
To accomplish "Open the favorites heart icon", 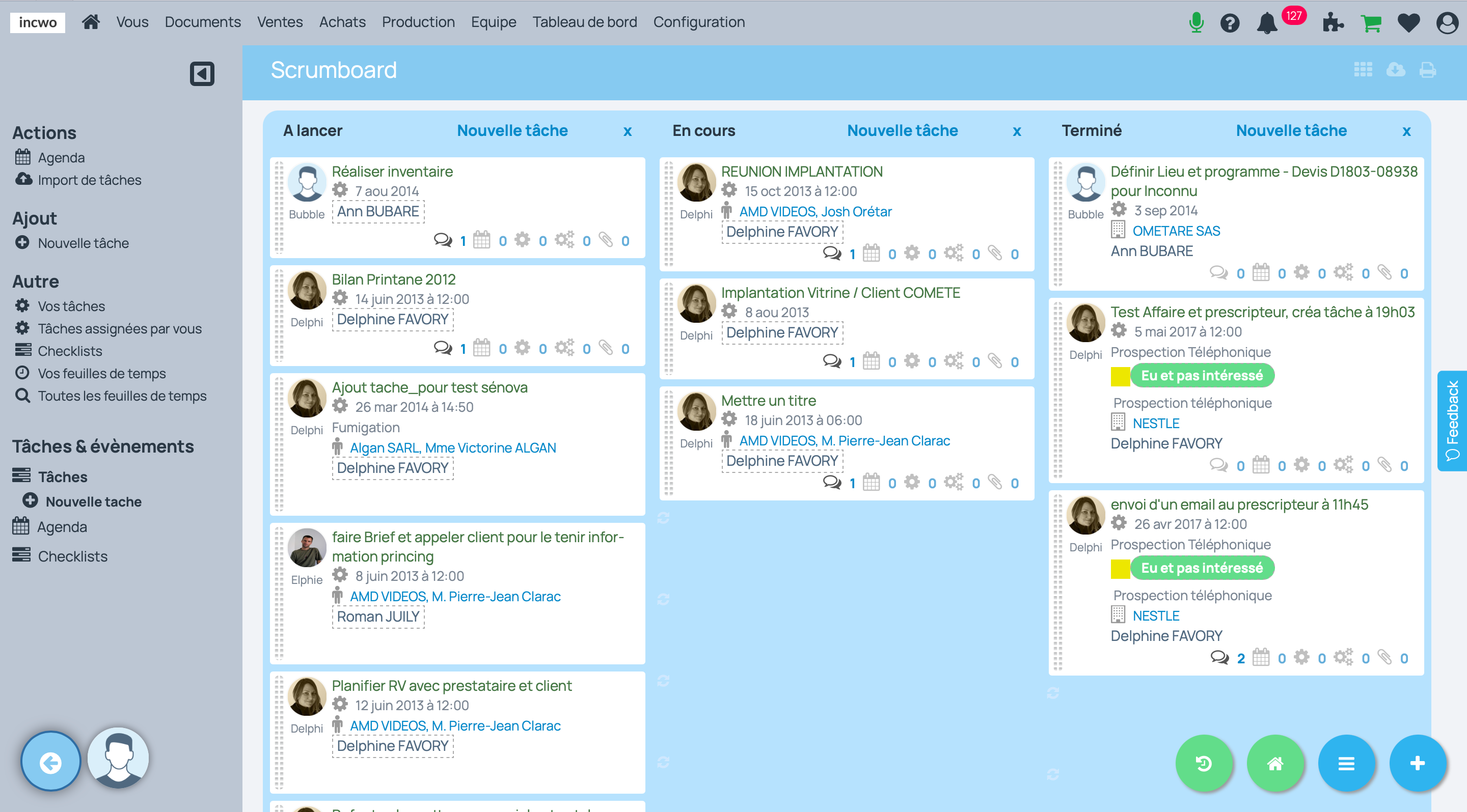I will pos(1408,23).
